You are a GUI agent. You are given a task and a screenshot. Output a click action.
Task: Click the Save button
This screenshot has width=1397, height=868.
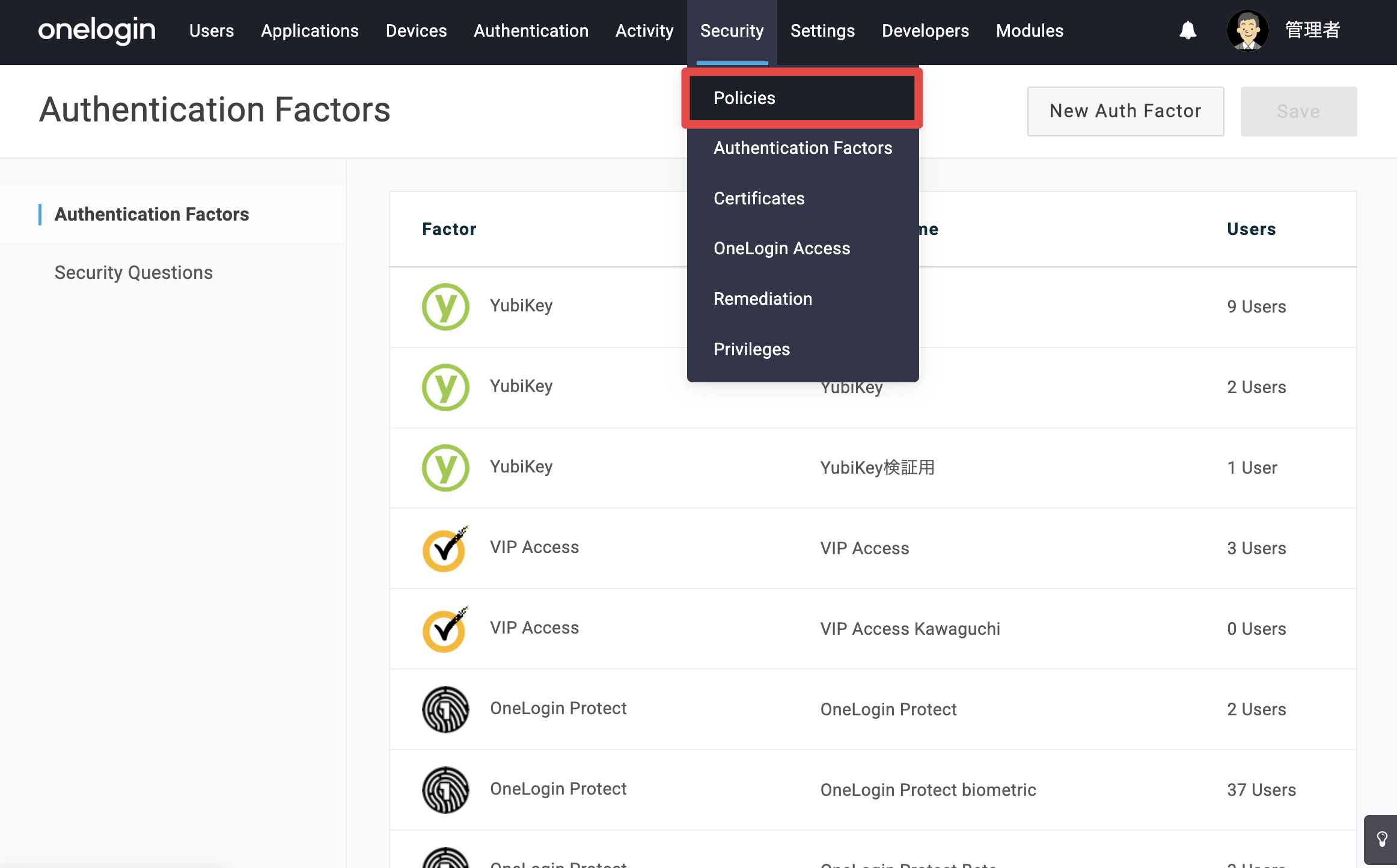coord(1298,111)
